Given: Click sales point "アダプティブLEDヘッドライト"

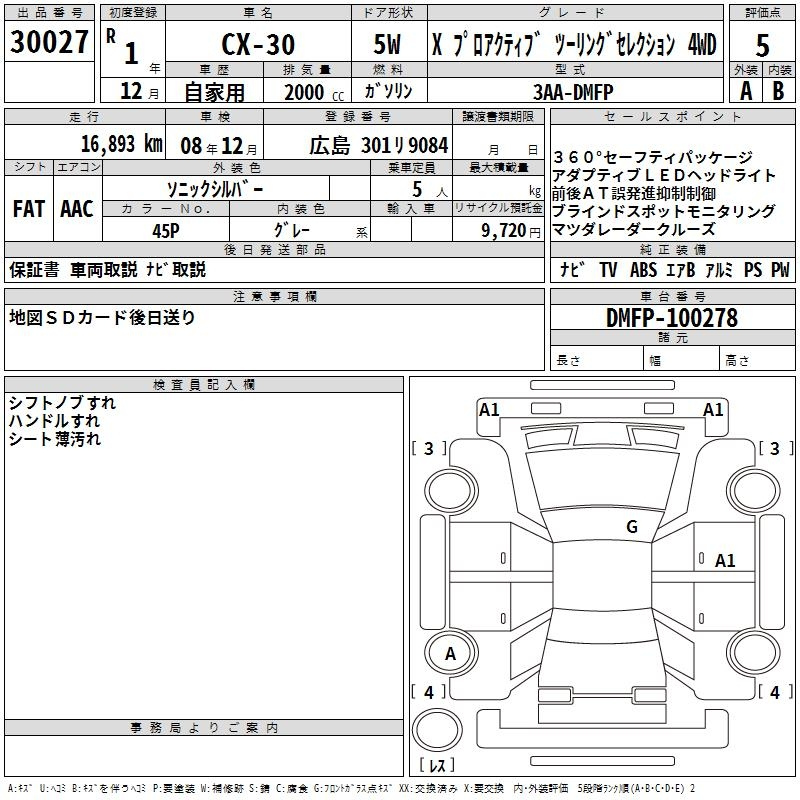Looking at the screenshot, I should click(x=664, y=175).
